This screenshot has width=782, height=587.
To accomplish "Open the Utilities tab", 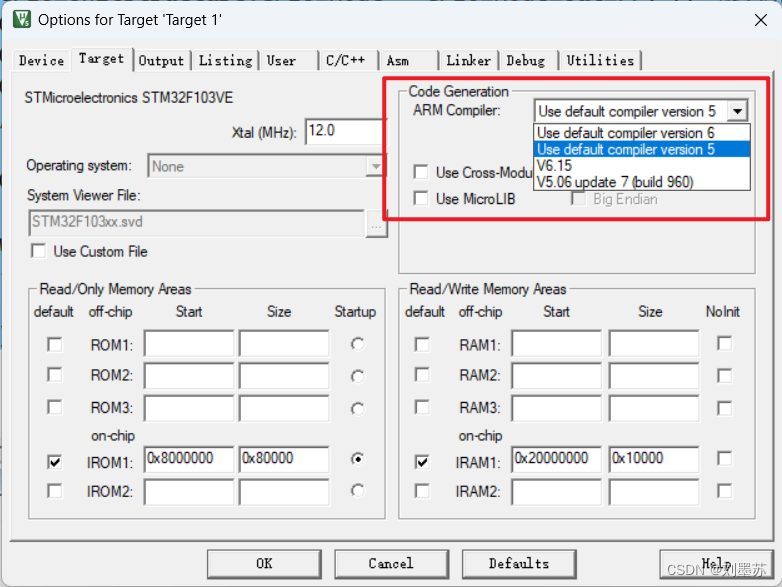I will 600,61.
